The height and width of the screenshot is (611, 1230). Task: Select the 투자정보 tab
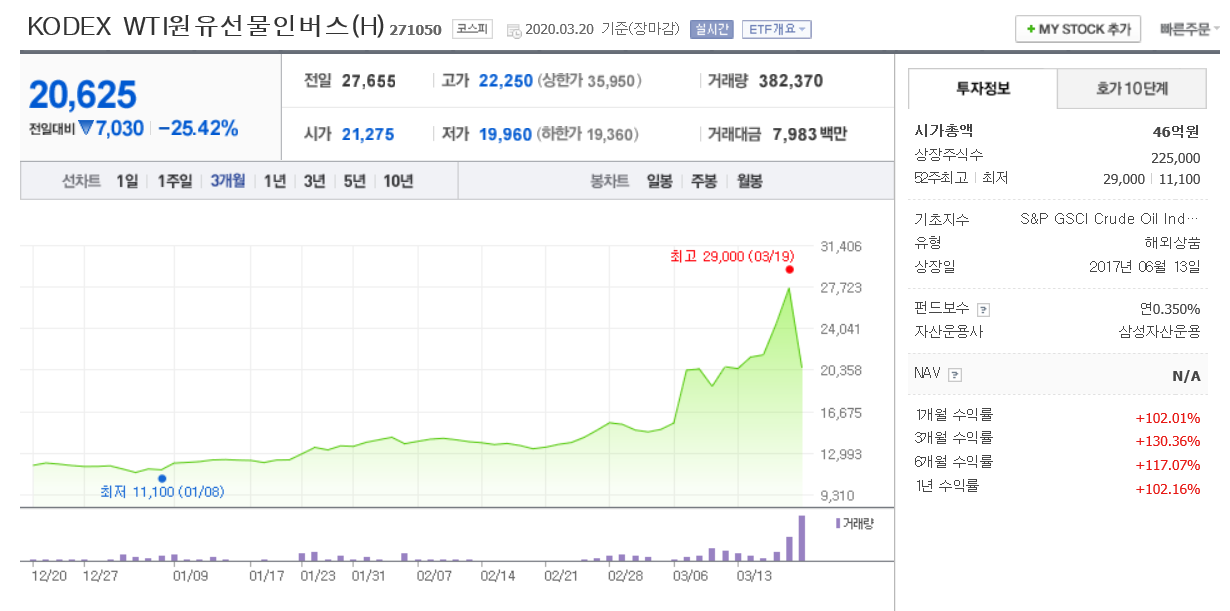[981, 88]
